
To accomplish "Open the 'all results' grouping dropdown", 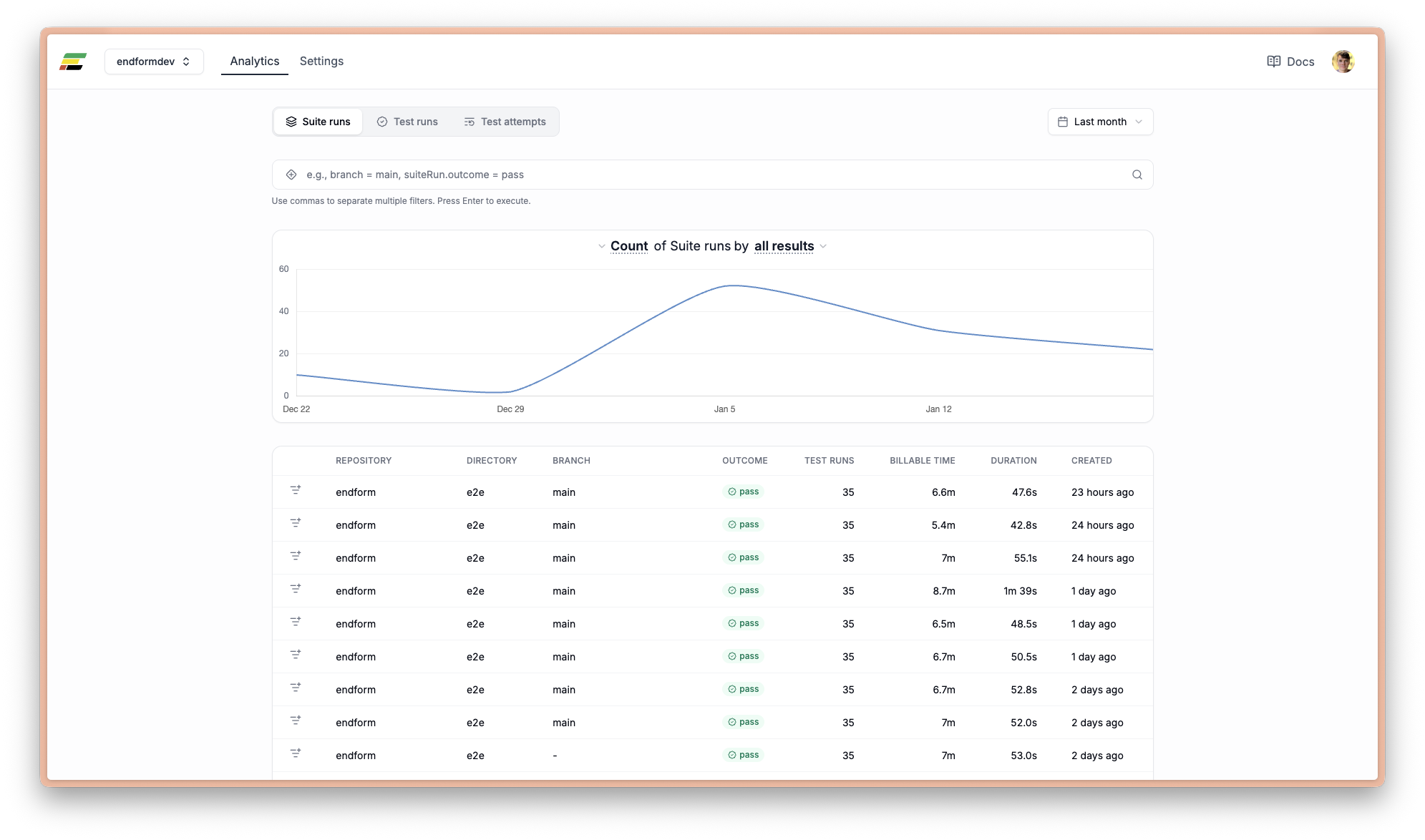I will pos(784,246).
